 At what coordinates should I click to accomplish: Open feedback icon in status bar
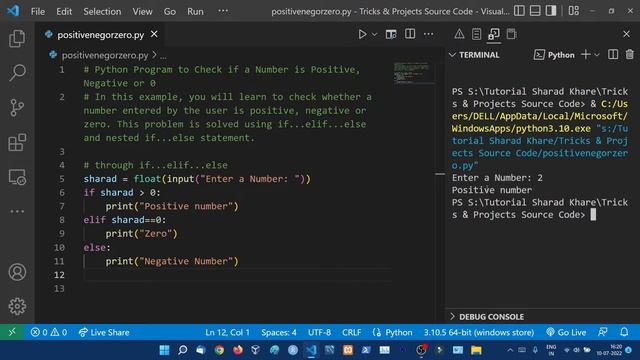tap(603, 332)
